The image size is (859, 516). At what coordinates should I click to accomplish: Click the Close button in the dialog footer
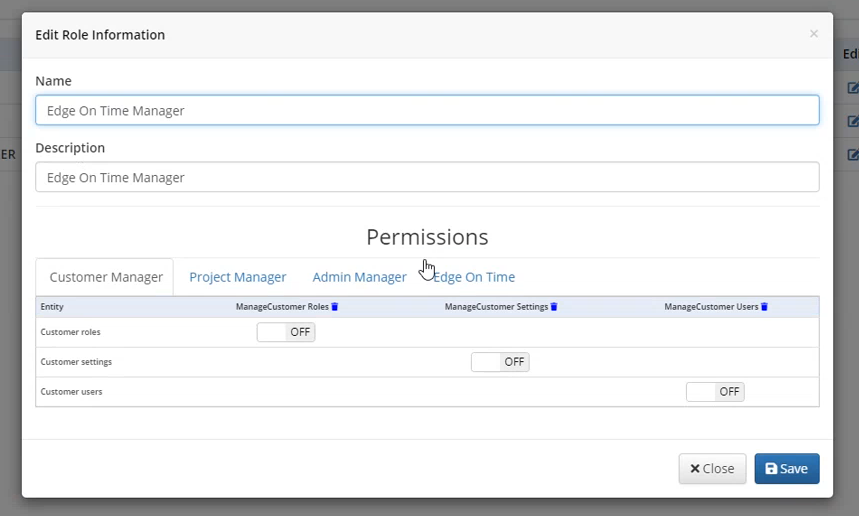(712, 468)
